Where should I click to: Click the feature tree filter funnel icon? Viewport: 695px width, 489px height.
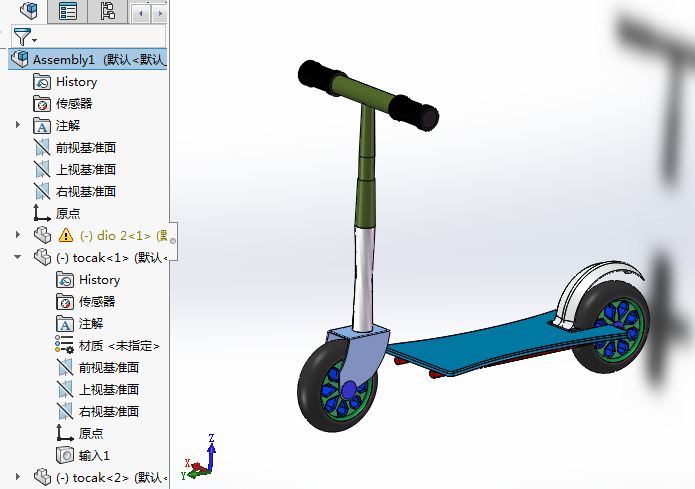point(22,37)
